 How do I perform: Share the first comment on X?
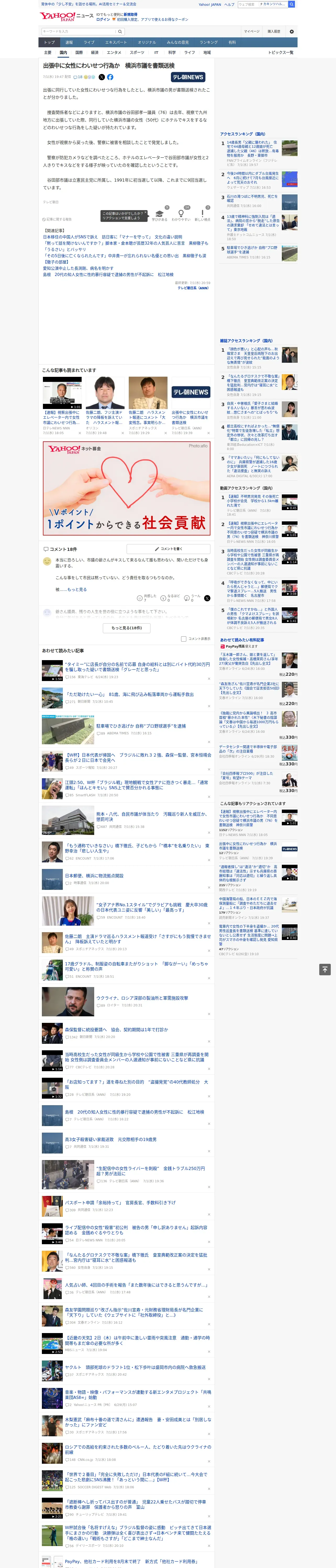[x=207, y=598]
